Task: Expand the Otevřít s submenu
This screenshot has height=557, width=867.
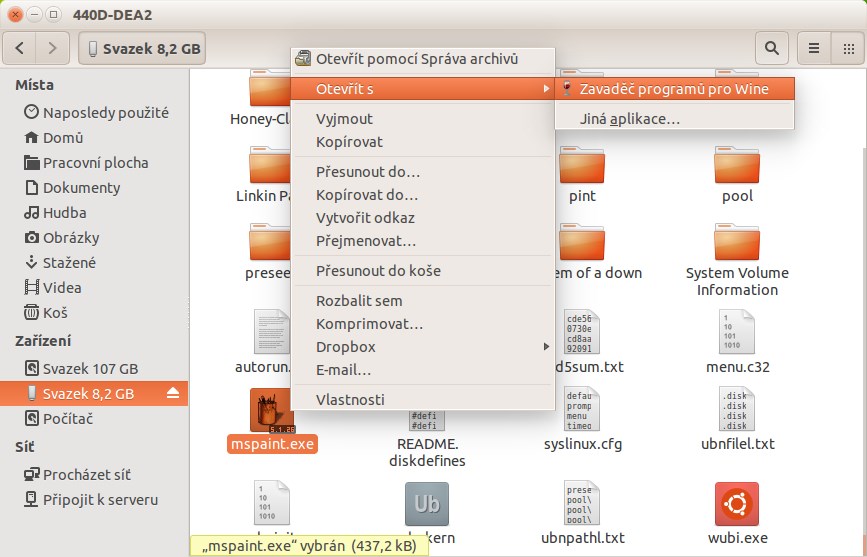Action: [x=422, y=89]
